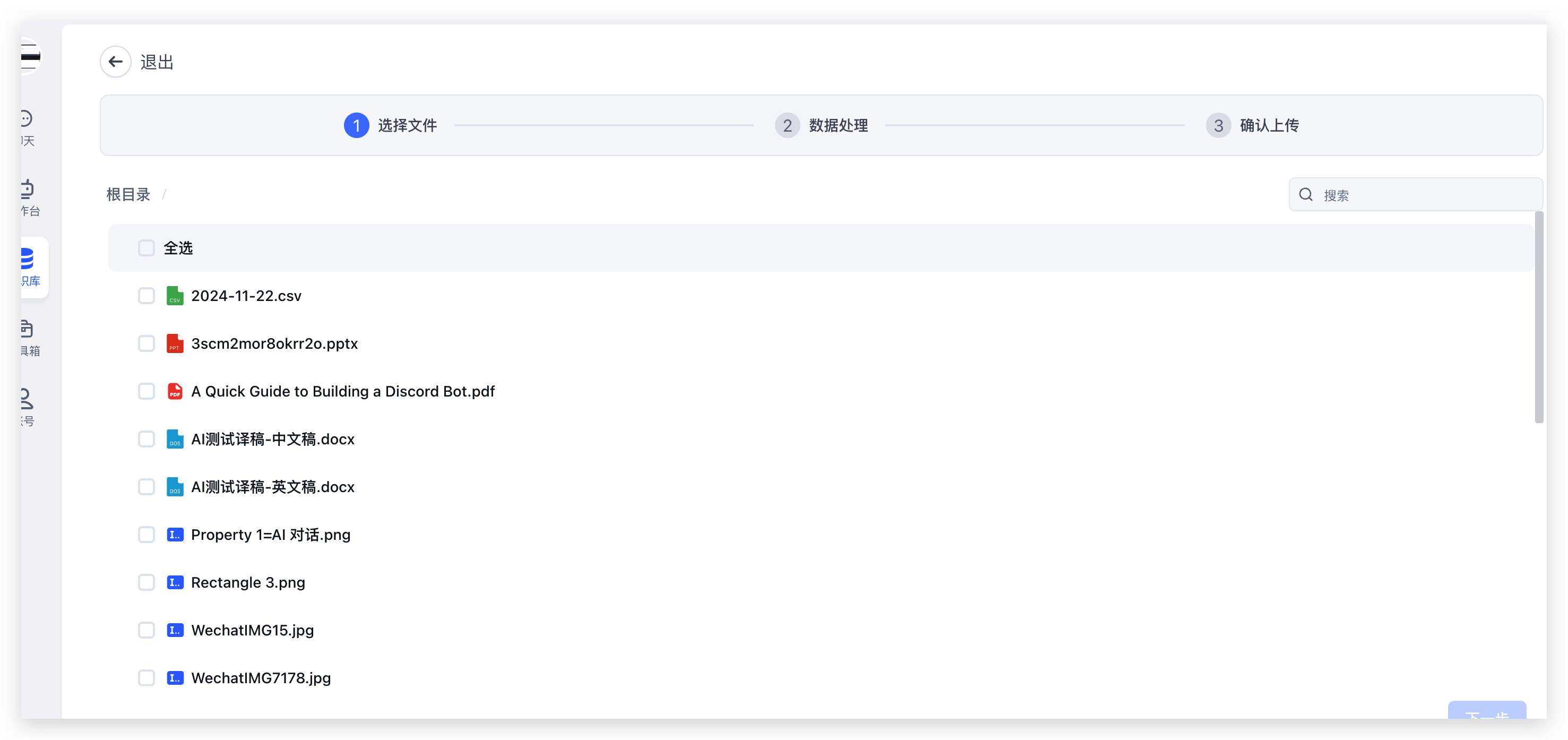The width and height of the screenshot is (1568, 740).
Task: Open the toolbox sidebar icon
Action: click(27, 329)
